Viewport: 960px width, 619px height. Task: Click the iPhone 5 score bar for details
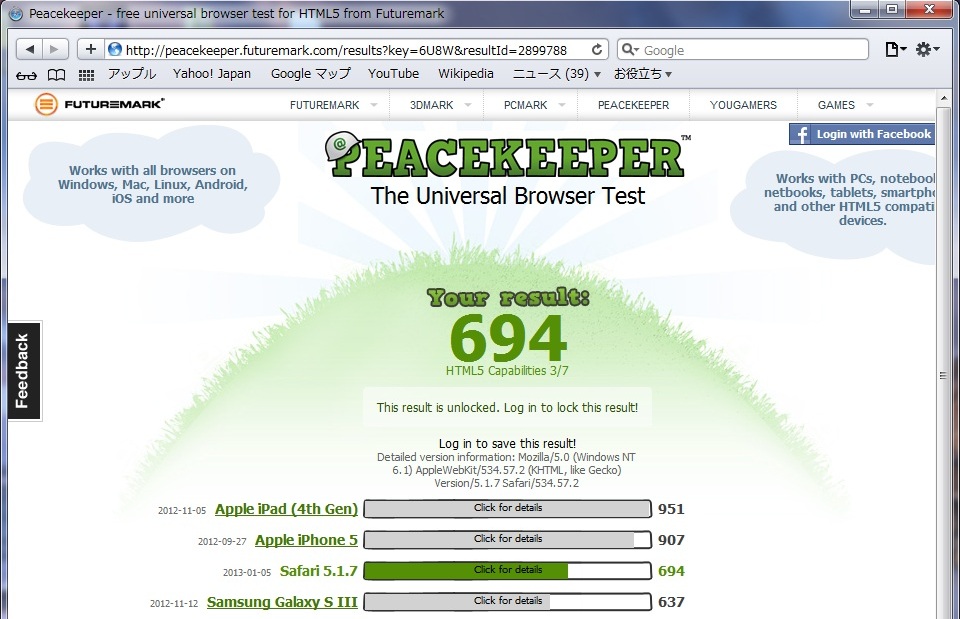[508, 540]
